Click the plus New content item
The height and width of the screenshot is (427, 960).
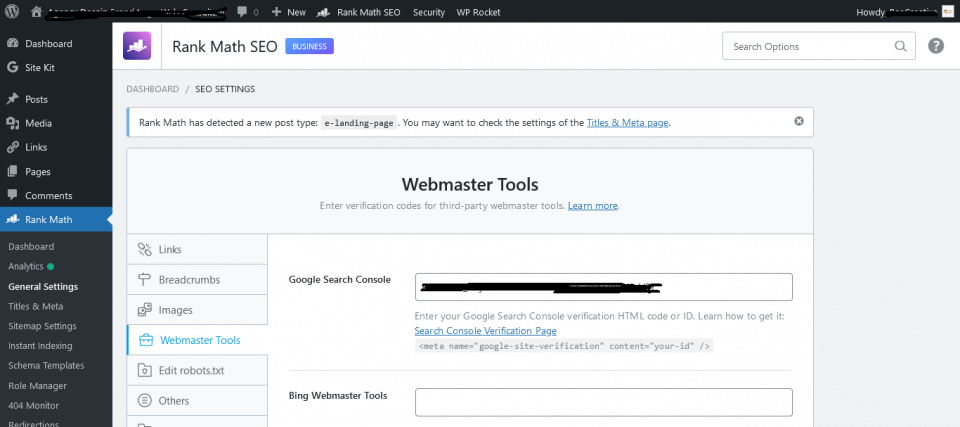(288, 12)
